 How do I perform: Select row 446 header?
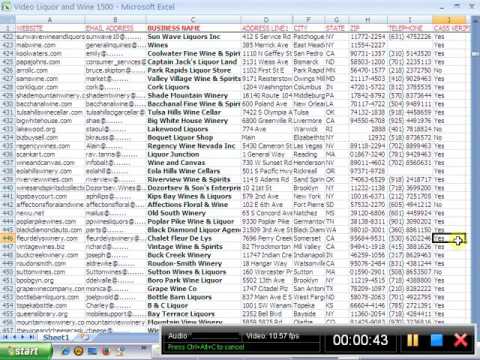point(8,238)
